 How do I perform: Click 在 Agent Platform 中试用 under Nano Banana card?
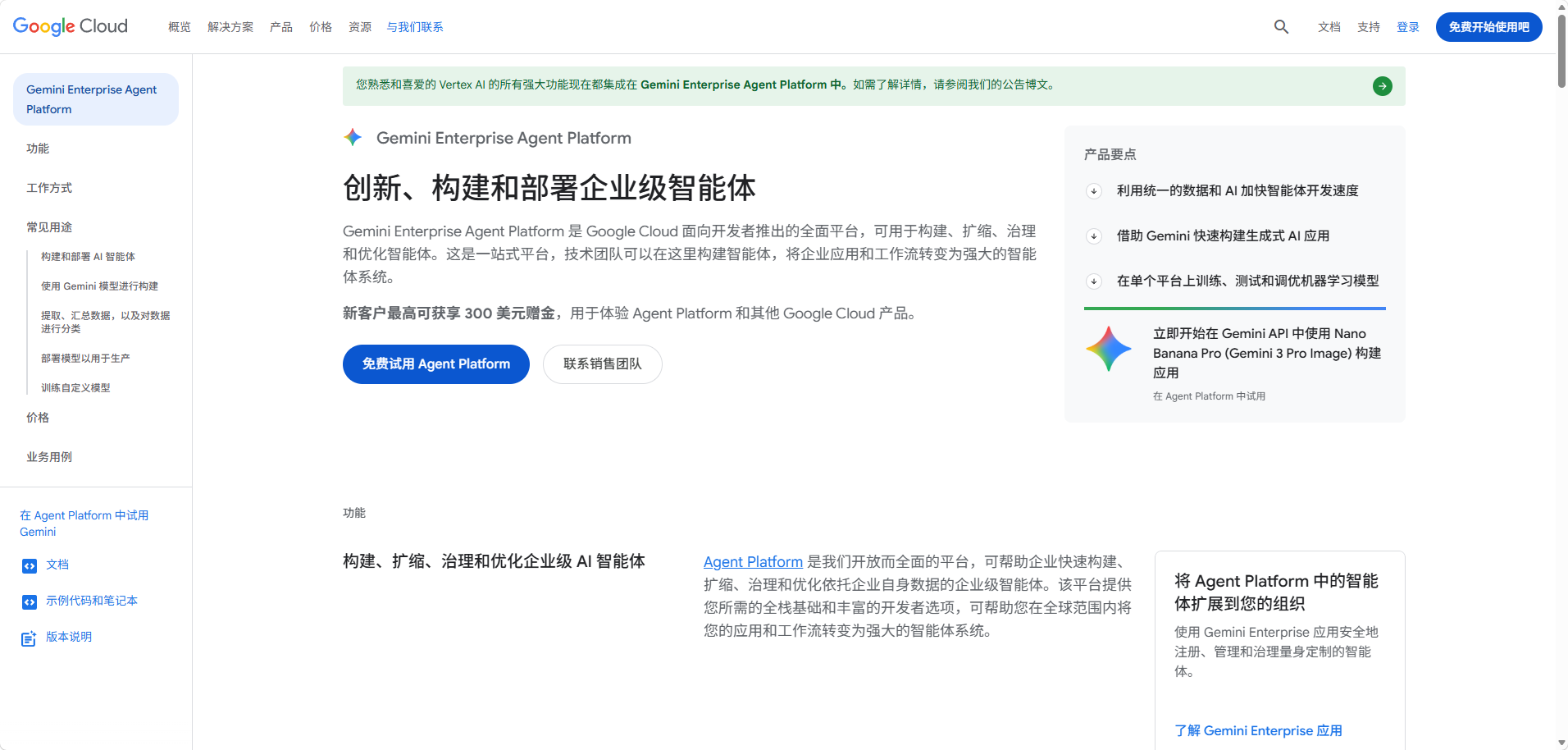coord(1209,396)
